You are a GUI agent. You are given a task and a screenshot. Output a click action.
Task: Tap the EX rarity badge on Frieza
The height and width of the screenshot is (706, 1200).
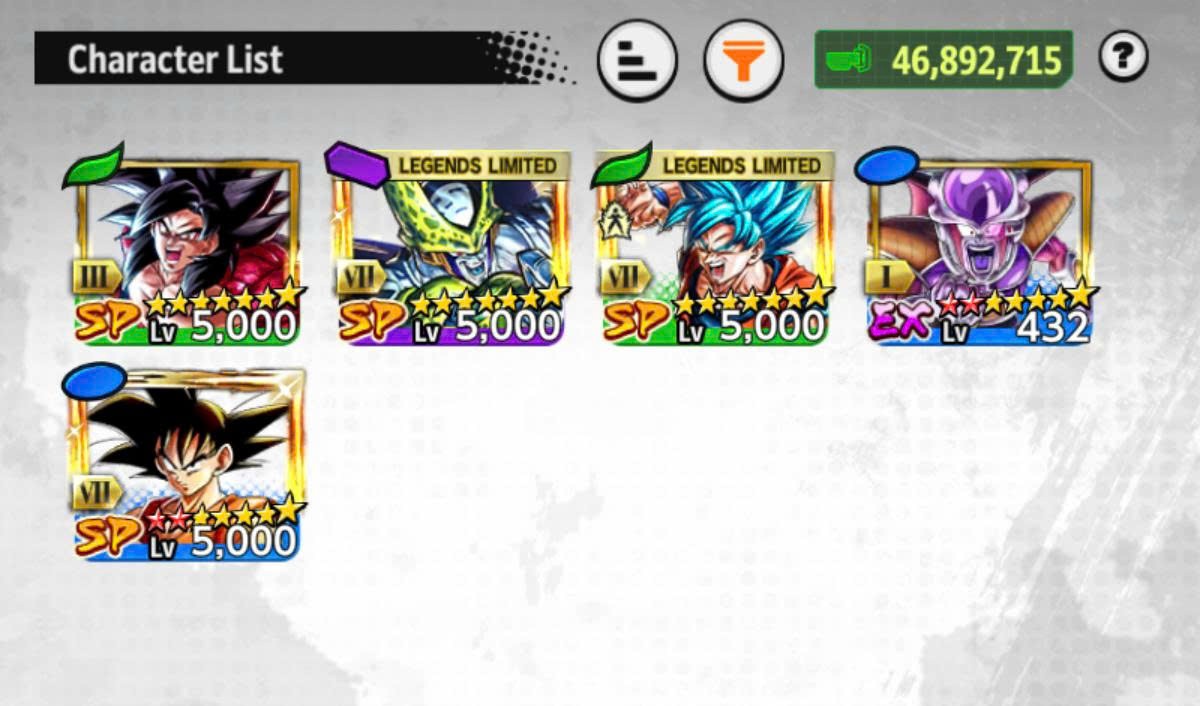(903, 323)
